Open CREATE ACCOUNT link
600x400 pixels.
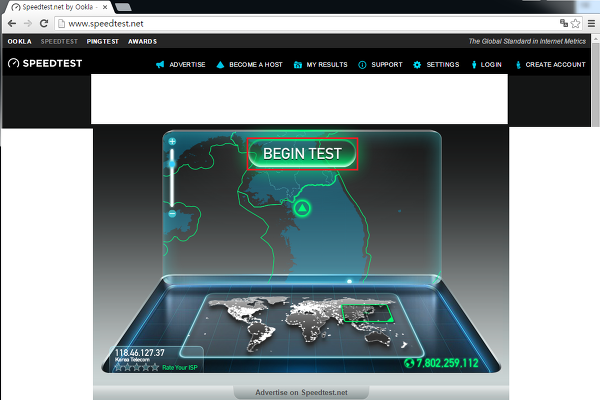pyautogui.click(x=555, y=65)
